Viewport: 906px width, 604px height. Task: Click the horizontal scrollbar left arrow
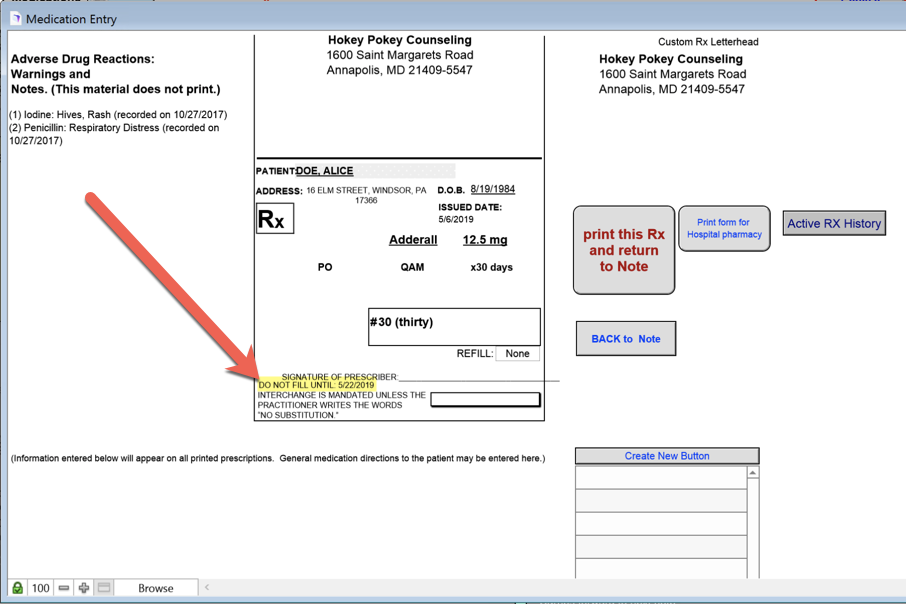207,588
